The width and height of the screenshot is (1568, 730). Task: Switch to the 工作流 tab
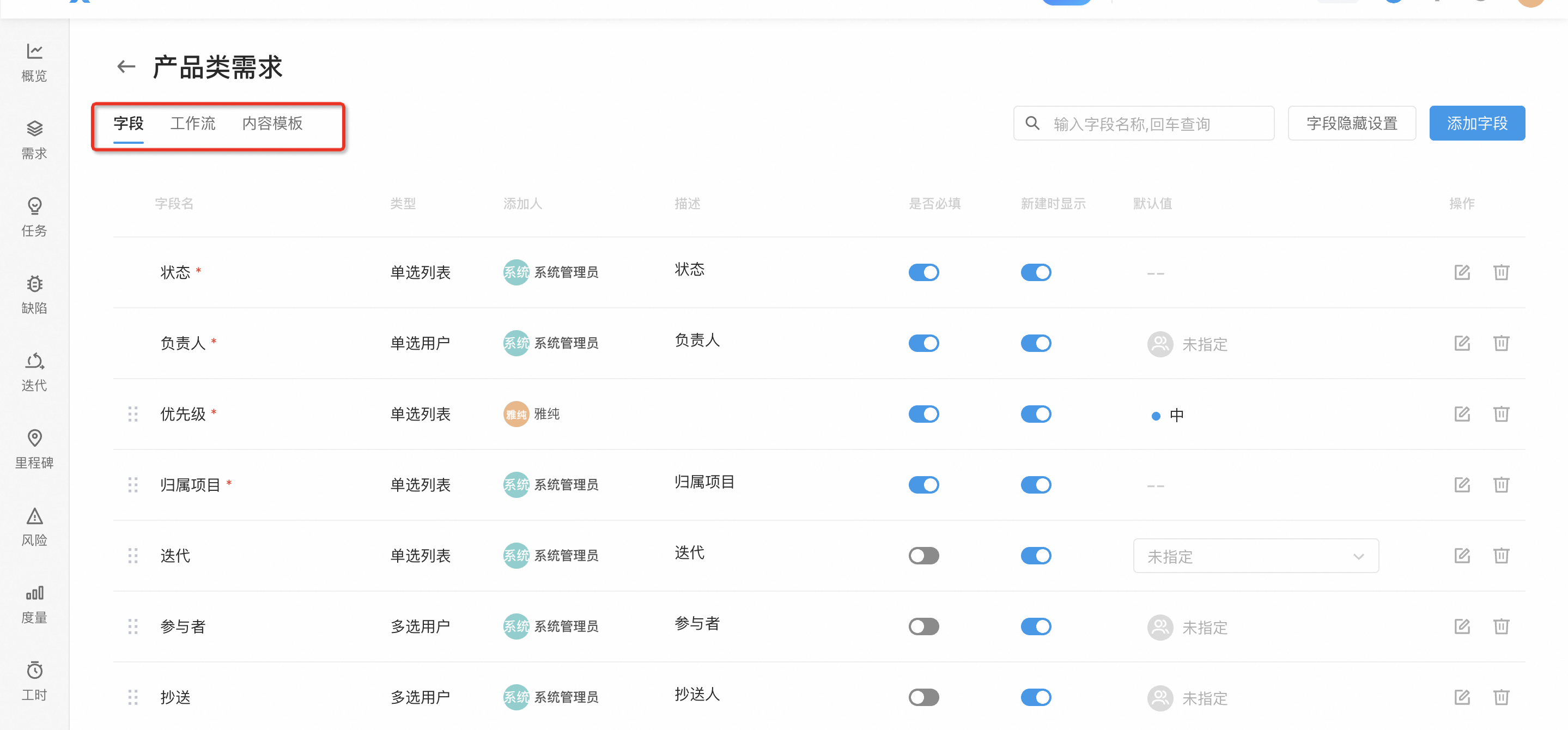pos(192,124)
